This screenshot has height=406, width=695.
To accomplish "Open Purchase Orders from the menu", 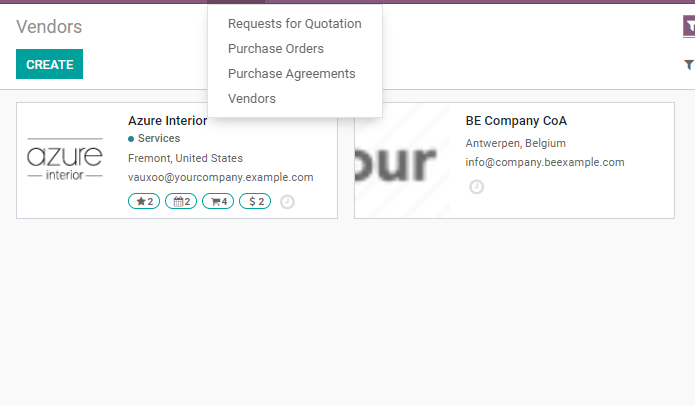I will pos(276,48).
